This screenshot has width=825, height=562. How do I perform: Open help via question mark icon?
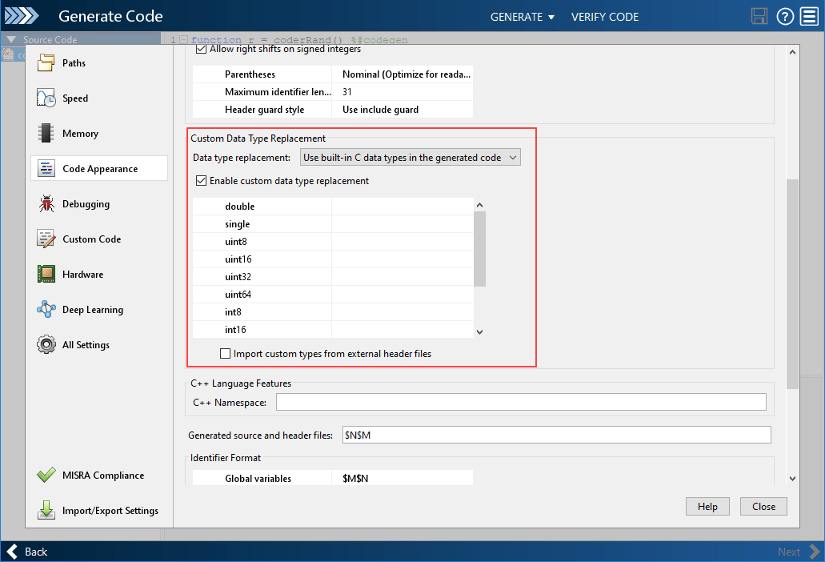tap(785, 16)
